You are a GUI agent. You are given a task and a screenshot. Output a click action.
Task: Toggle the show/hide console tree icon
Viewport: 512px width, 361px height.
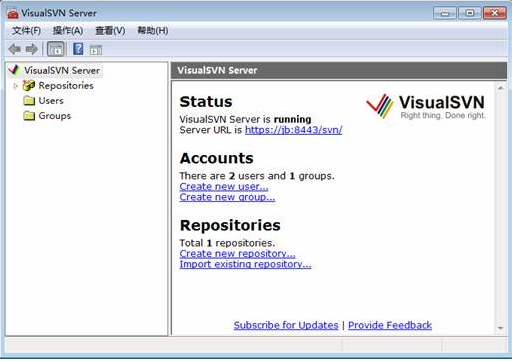(x=56, y=49)
